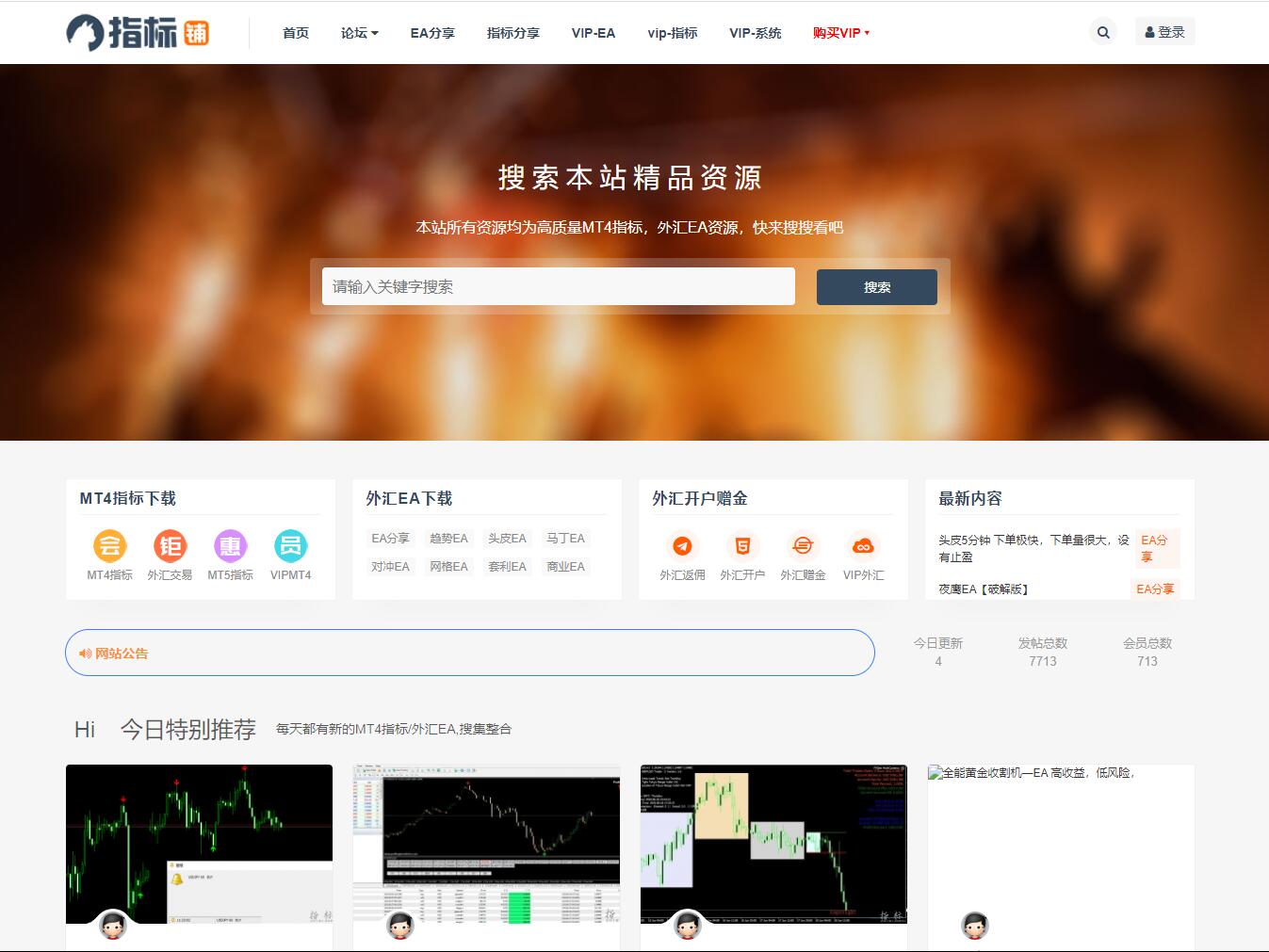Open the EA分享 nav item
The width and height of the screenshot is (1269, 952).
point(432,33)
